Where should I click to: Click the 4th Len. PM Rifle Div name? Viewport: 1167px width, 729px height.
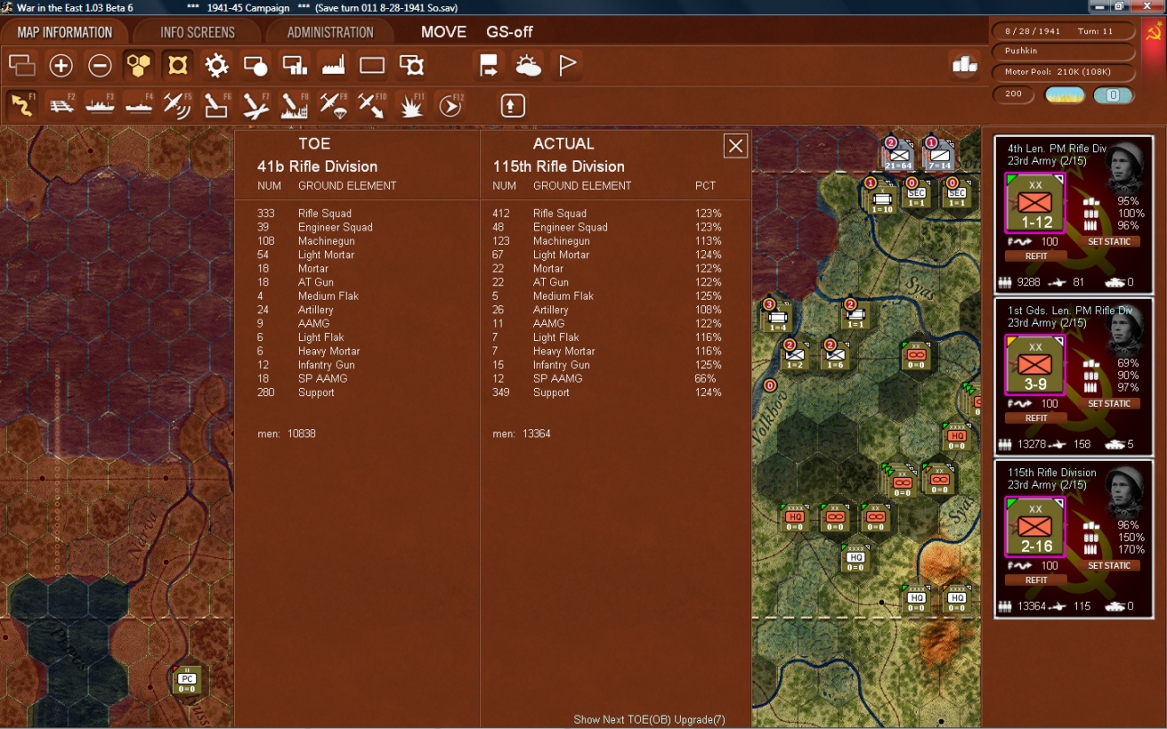pos(1057,148)
